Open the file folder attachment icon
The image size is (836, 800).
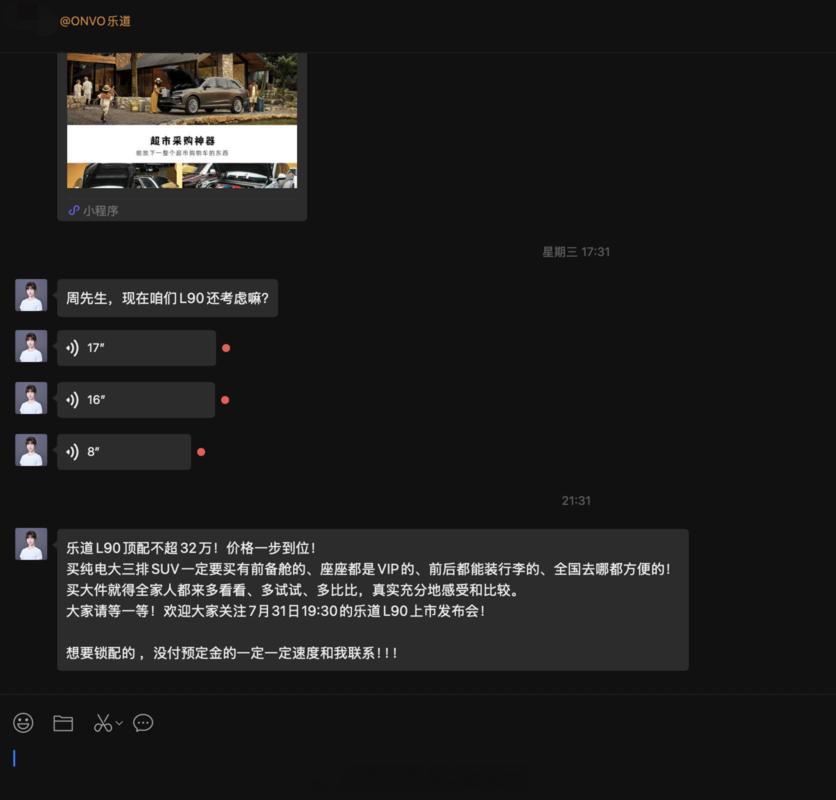click(x=63, y=723)
